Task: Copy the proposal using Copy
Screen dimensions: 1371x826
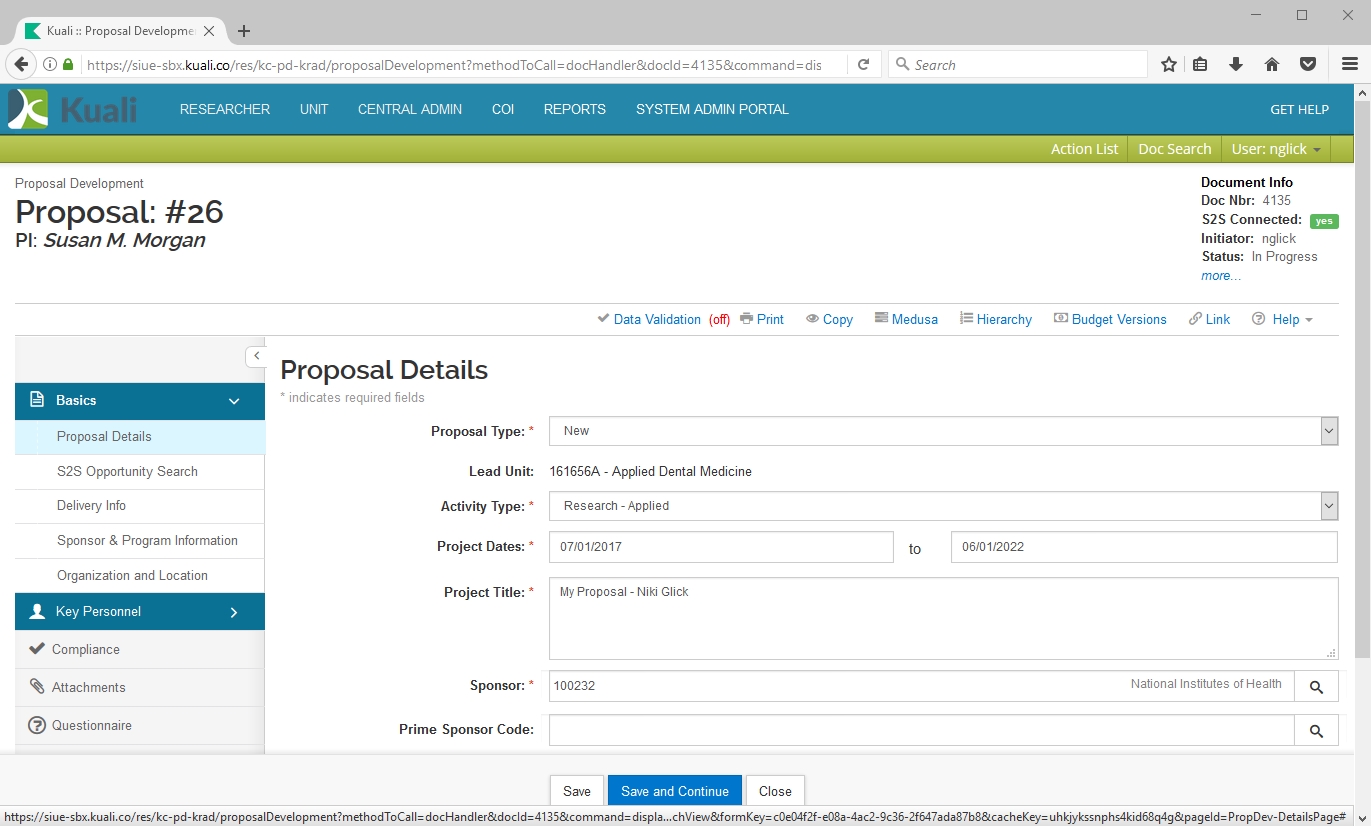Action: point(829,319)
